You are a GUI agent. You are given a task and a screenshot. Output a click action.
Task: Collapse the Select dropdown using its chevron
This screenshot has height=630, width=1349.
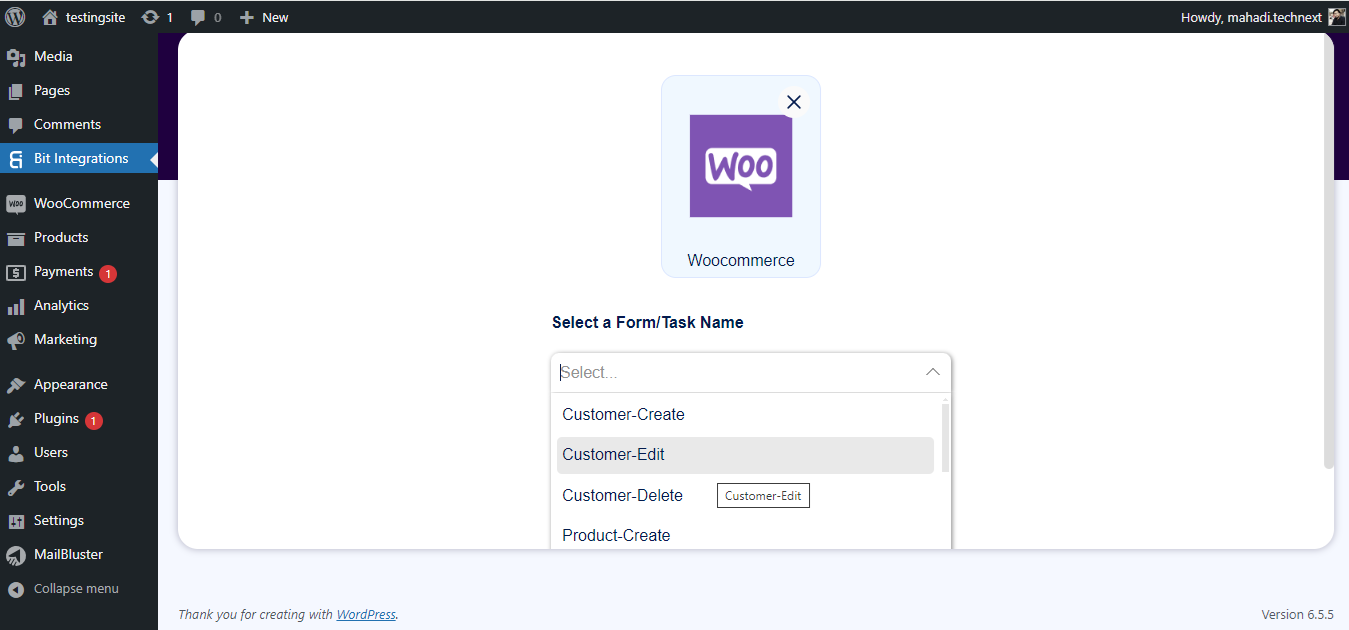pos(933,372)
